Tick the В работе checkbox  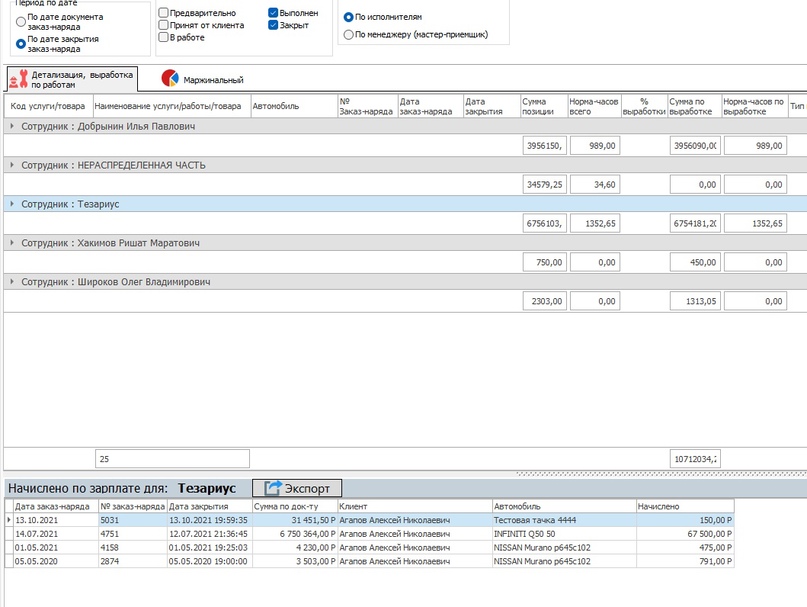coord(163,37)
